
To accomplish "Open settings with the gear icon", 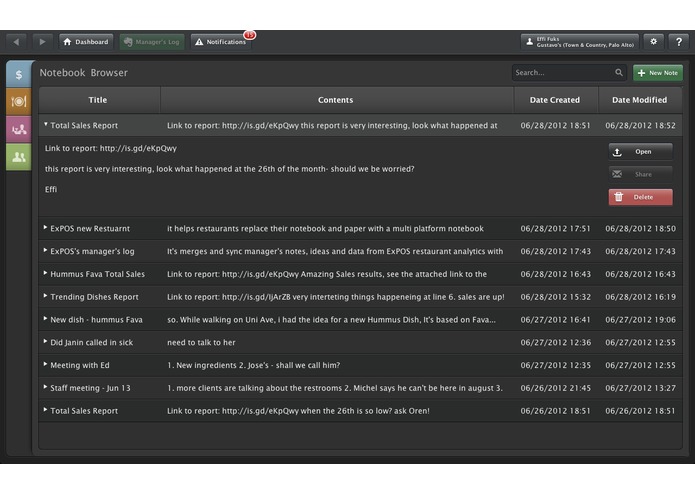I will 653,42.
